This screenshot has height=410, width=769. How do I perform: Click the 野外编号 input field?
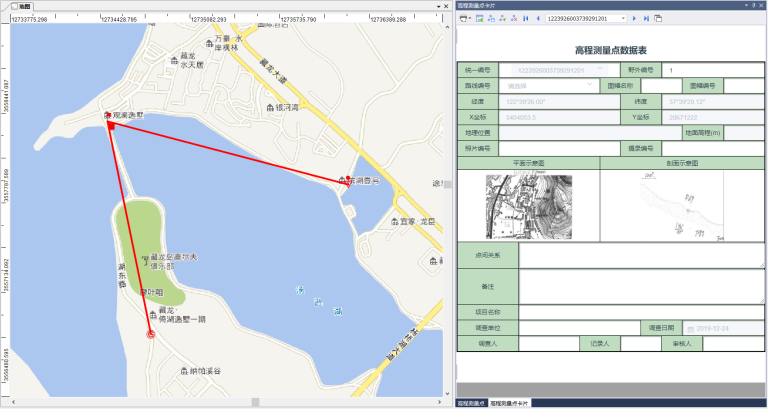click(x=713, y=70)
